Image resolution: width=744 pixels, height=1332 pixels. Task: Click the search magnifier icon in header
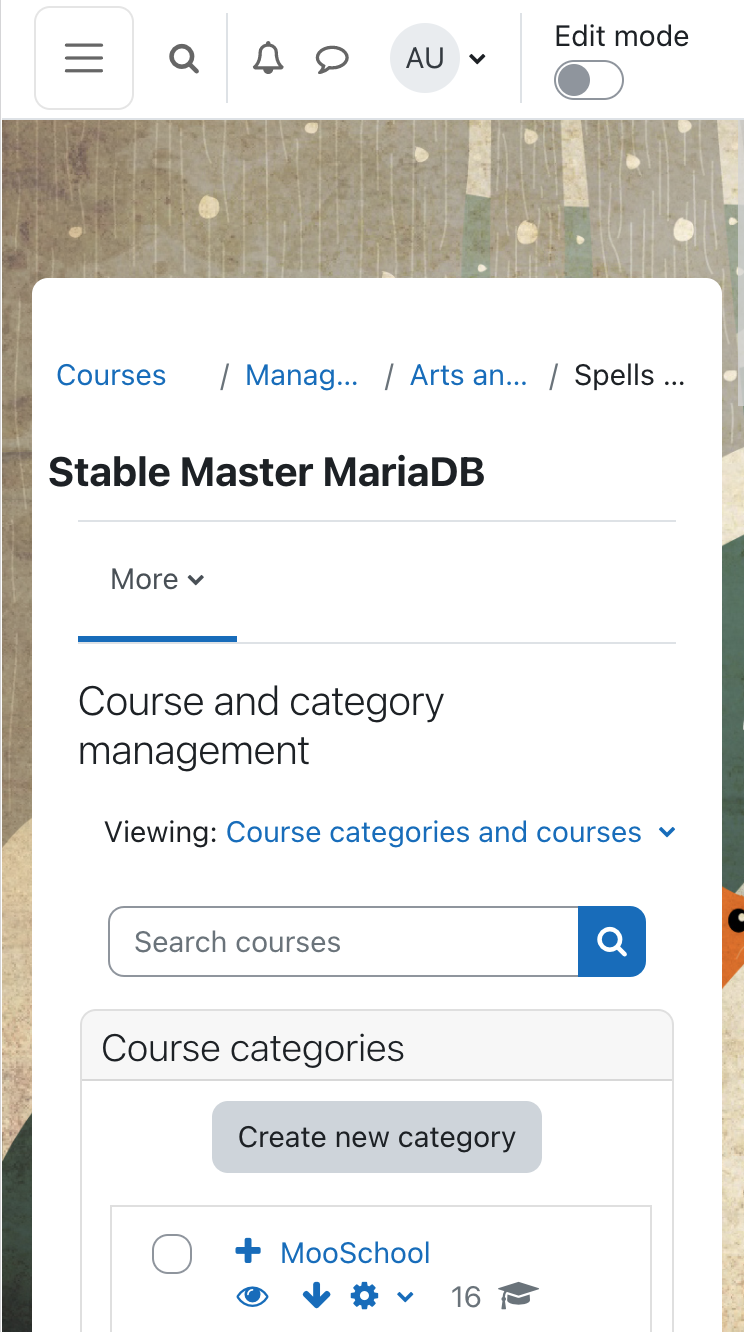point(183,59)
